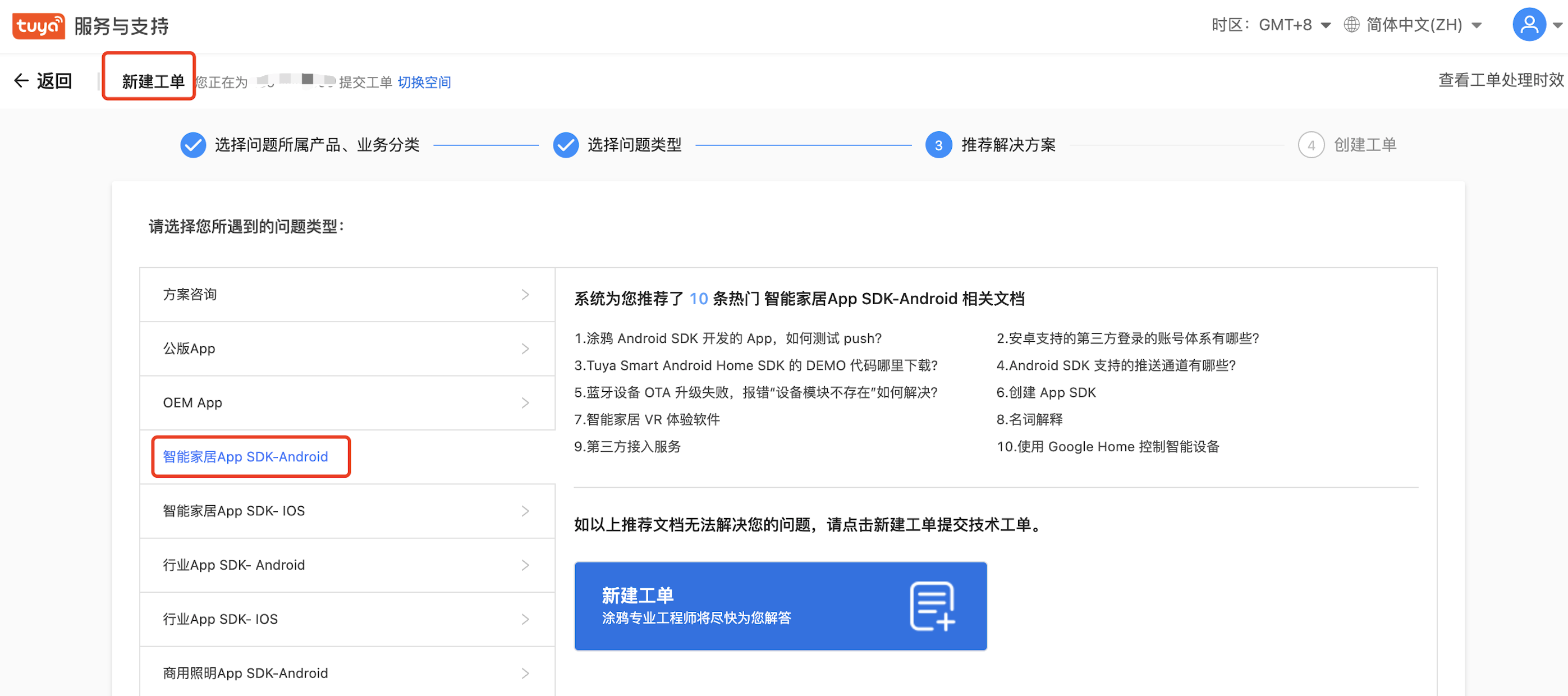Open doc 10 使用 Google Home 控制智能设备
Image resolution: width=1568 pixels, height=696 pixels.
[1108, 447]
